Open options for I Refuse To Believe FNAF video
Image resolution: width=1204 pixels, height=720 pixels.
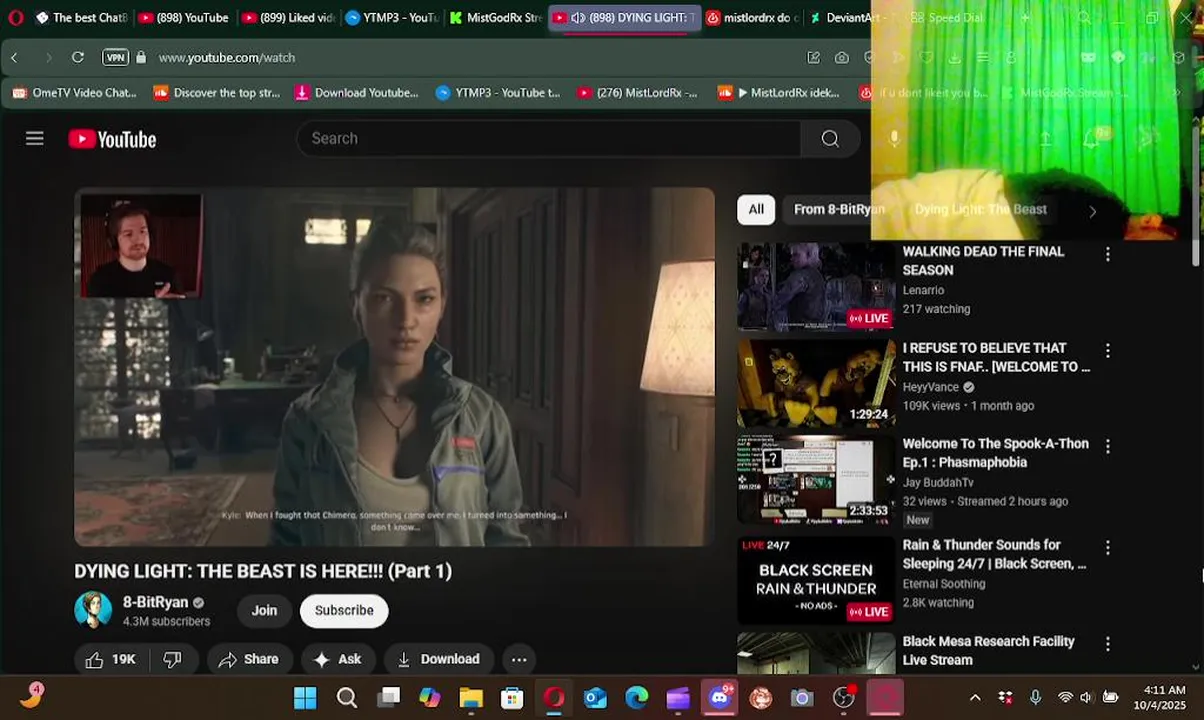click(1107, 351)
